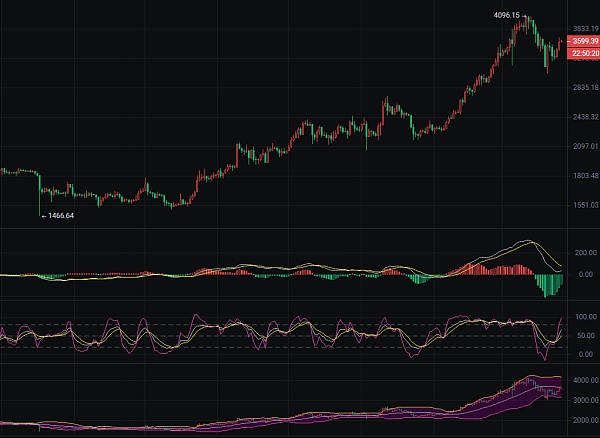Click the 2835.18 price axis label
The width and height of the screenshot is (600, 438).
585,88
